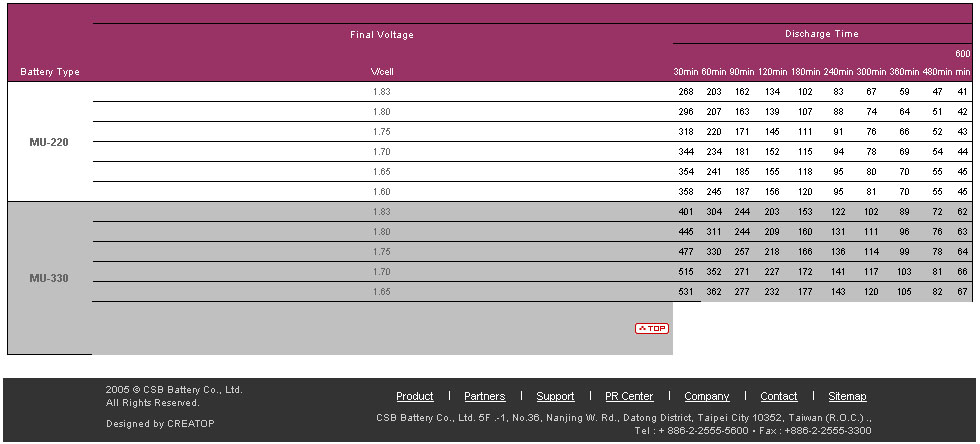Screen dimensions: 980x444
Task: Click value 277 in the 90min column
Action: pyautogui.click(x=742, y=292)
